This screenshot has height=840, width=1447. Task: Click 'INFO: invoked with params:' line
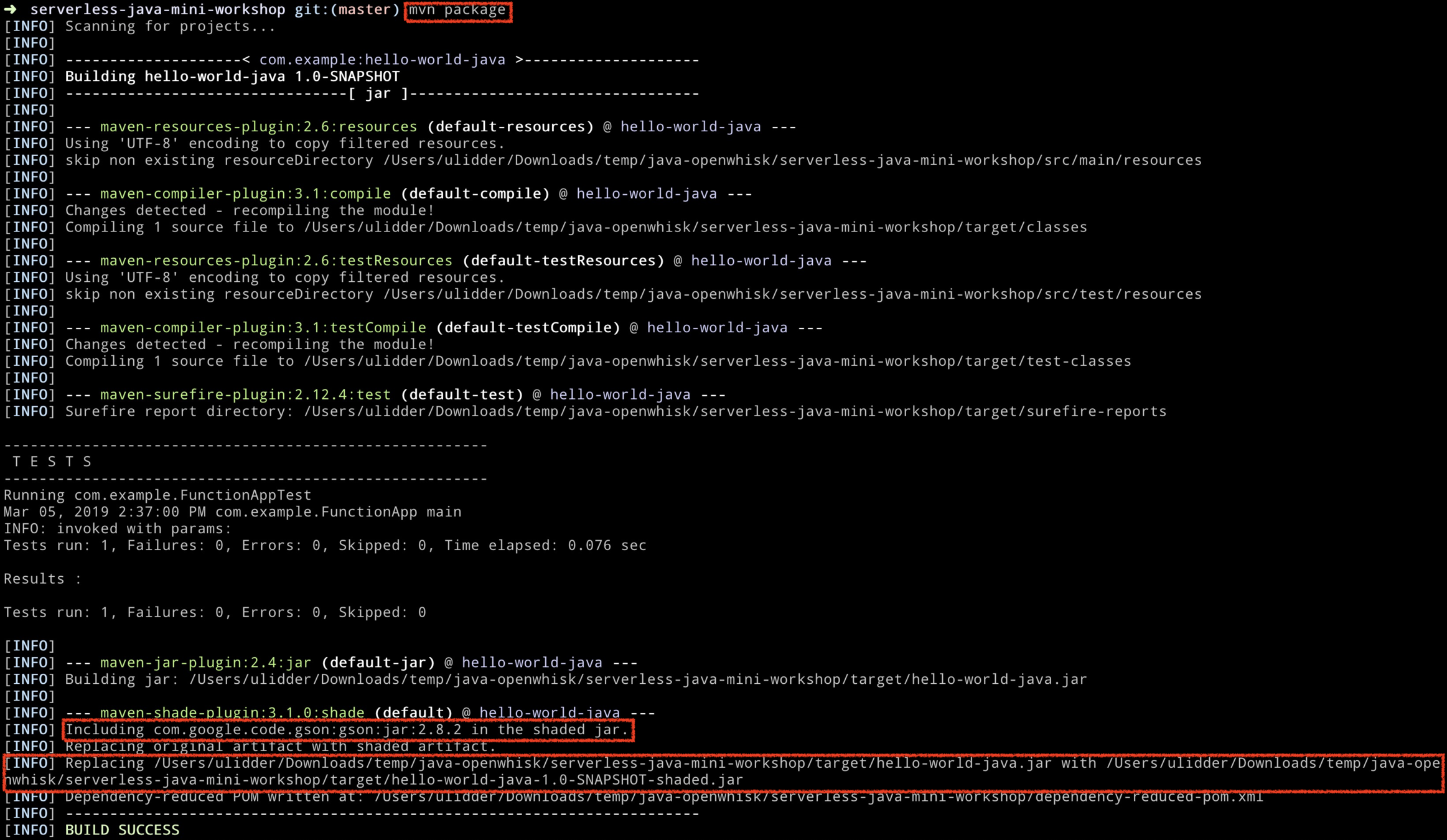[x=118, y=529]
